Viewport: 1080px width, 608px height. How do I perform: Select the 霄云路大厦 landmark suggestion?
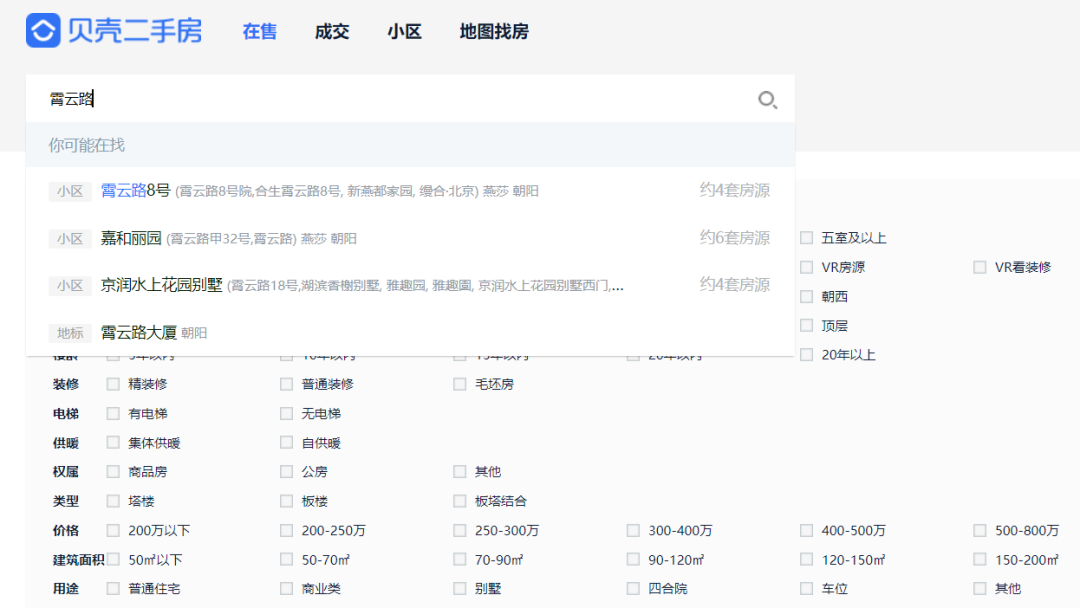click(x=410, y=333)
